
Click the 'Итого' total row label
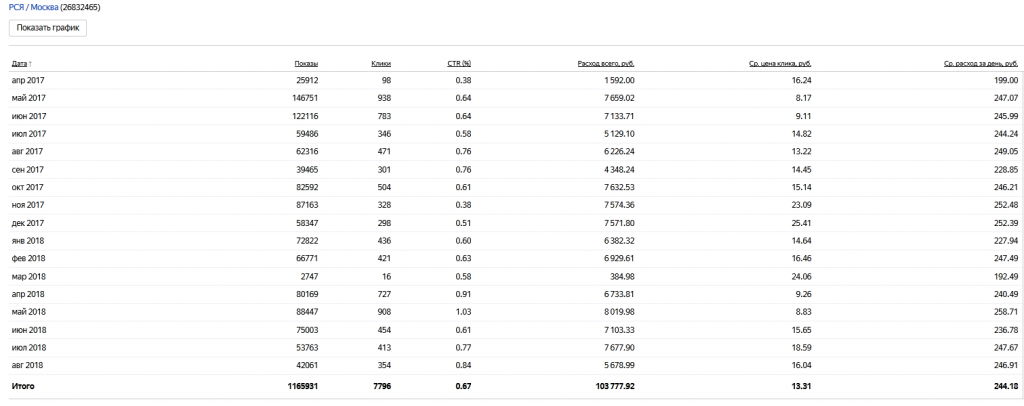[24, 385]
